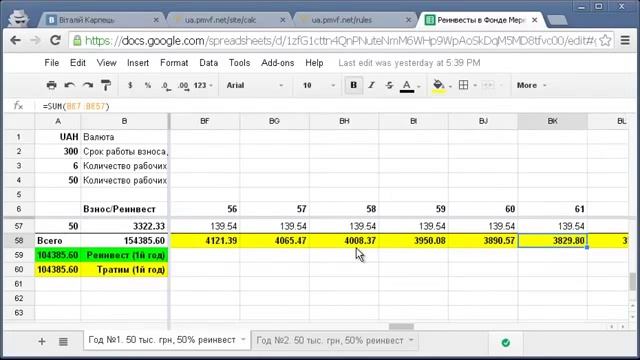640x360 pixels.
Task: Click the Print icon in toolbar
Action: 51,85
